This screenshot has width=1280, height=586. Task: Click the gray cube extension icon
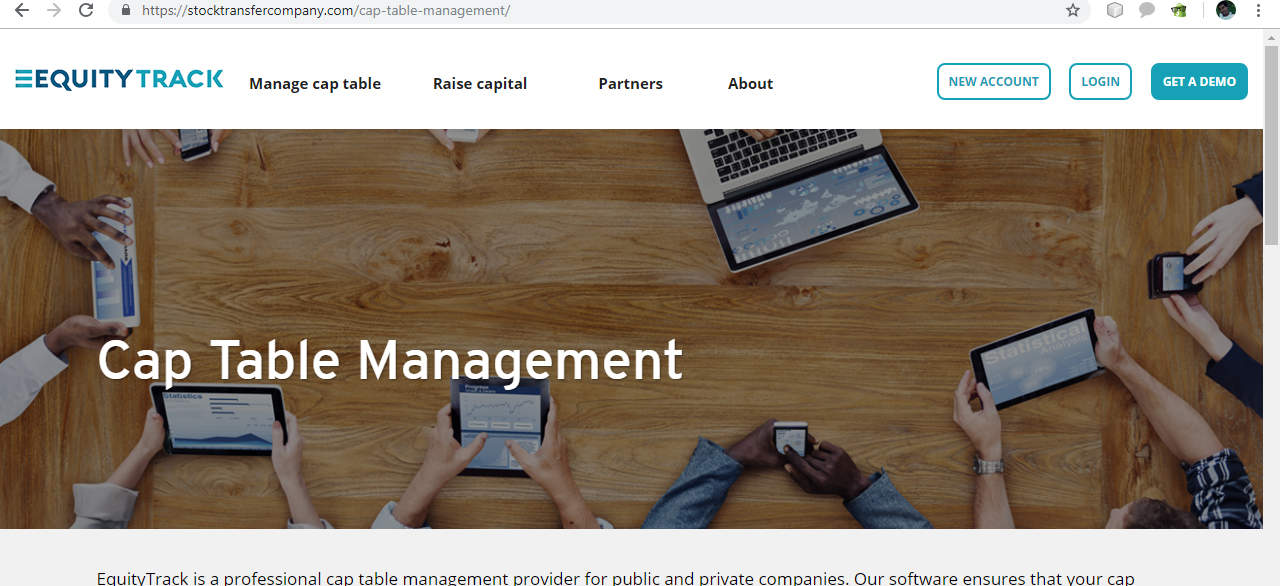pos(1115,10)
